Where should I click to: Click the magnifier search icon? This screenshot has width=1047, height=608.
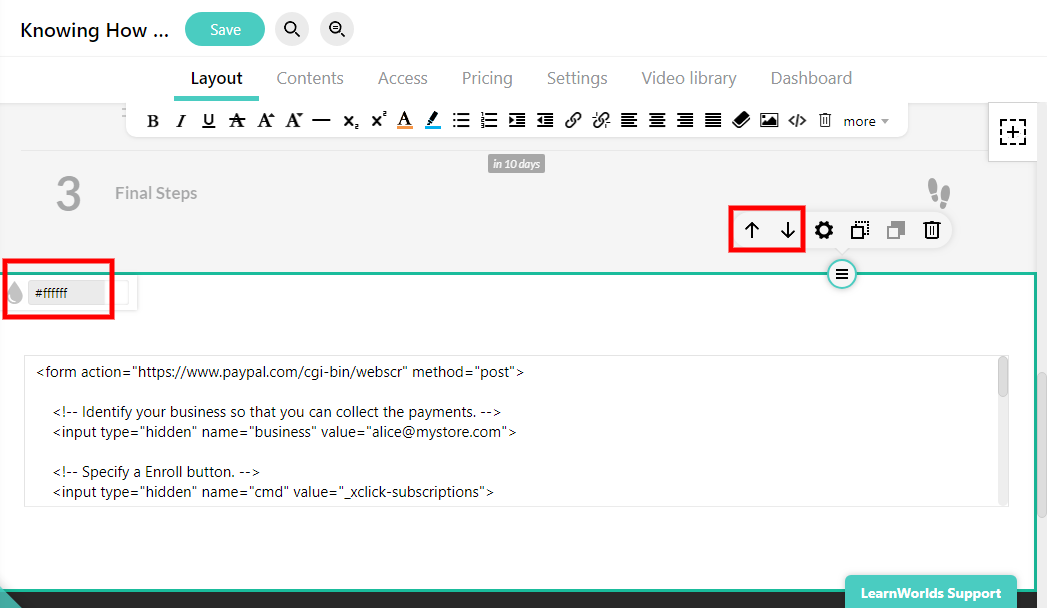tap(292, 29)
